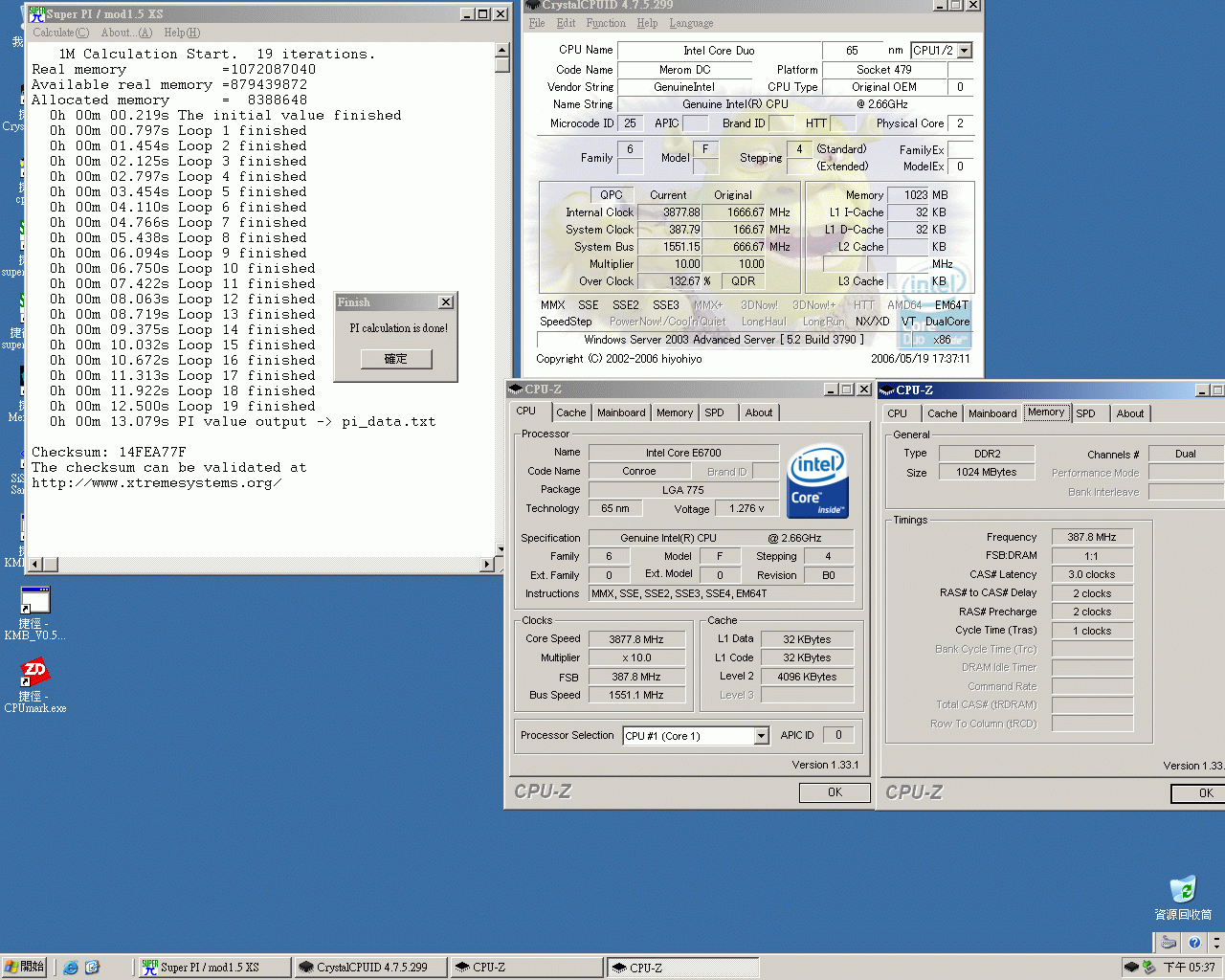Open the Function menu in CrystalCPUID
Image resolution: width=1225 pixels, height=980 pixels.
(x=606, y=23)
